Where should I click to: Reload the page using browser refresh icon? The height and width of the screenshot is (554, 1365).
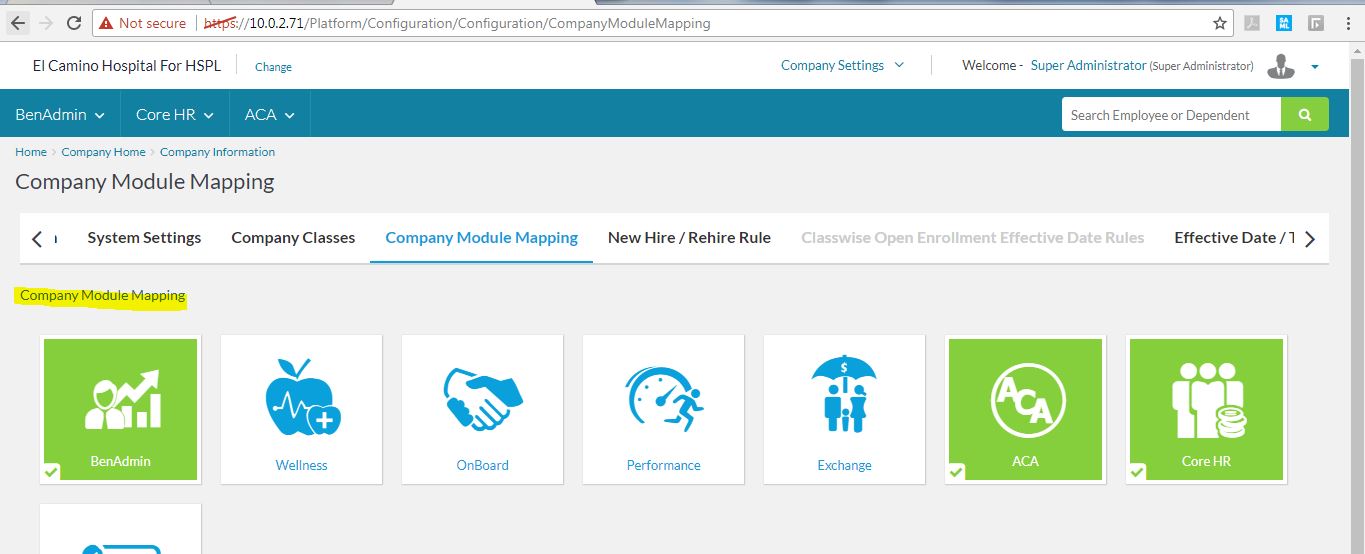click(x=74, y=23)
